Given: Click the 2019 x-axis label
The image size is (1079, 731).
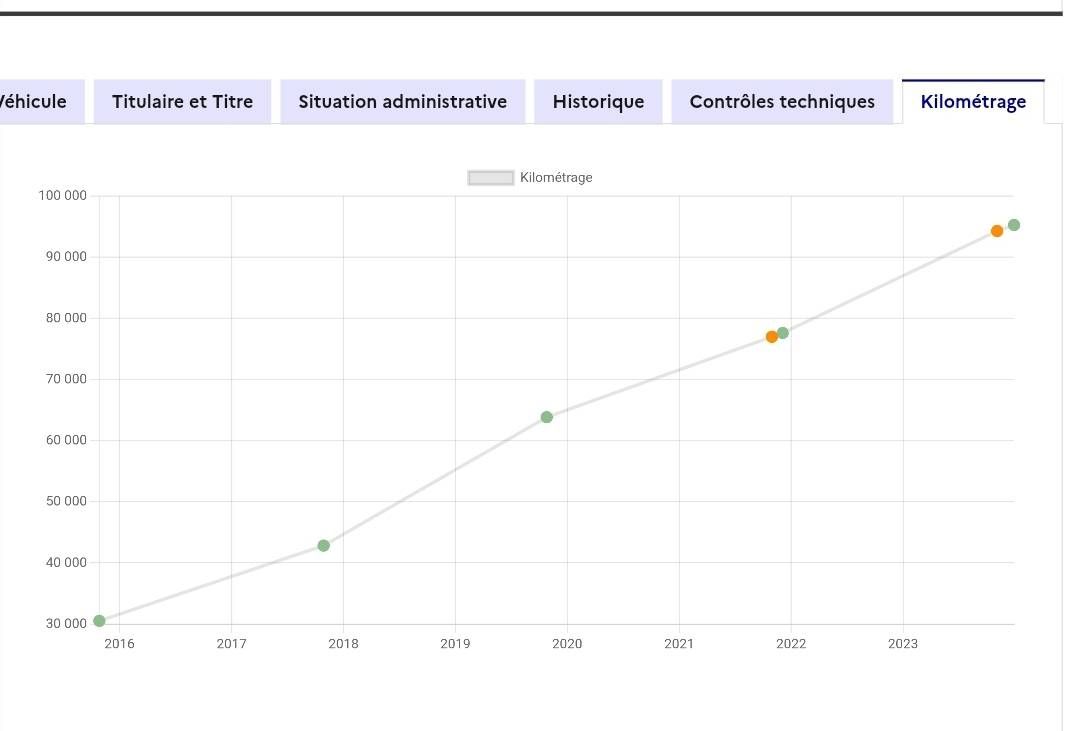Looking at the screenshot, I should pos(455,644).
